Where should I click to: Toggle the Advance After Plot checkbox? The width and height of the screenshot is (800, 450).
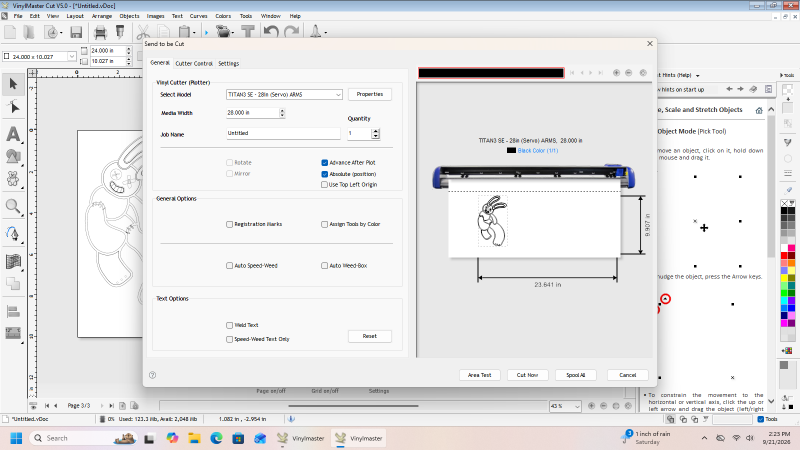[x=324, y=163]
